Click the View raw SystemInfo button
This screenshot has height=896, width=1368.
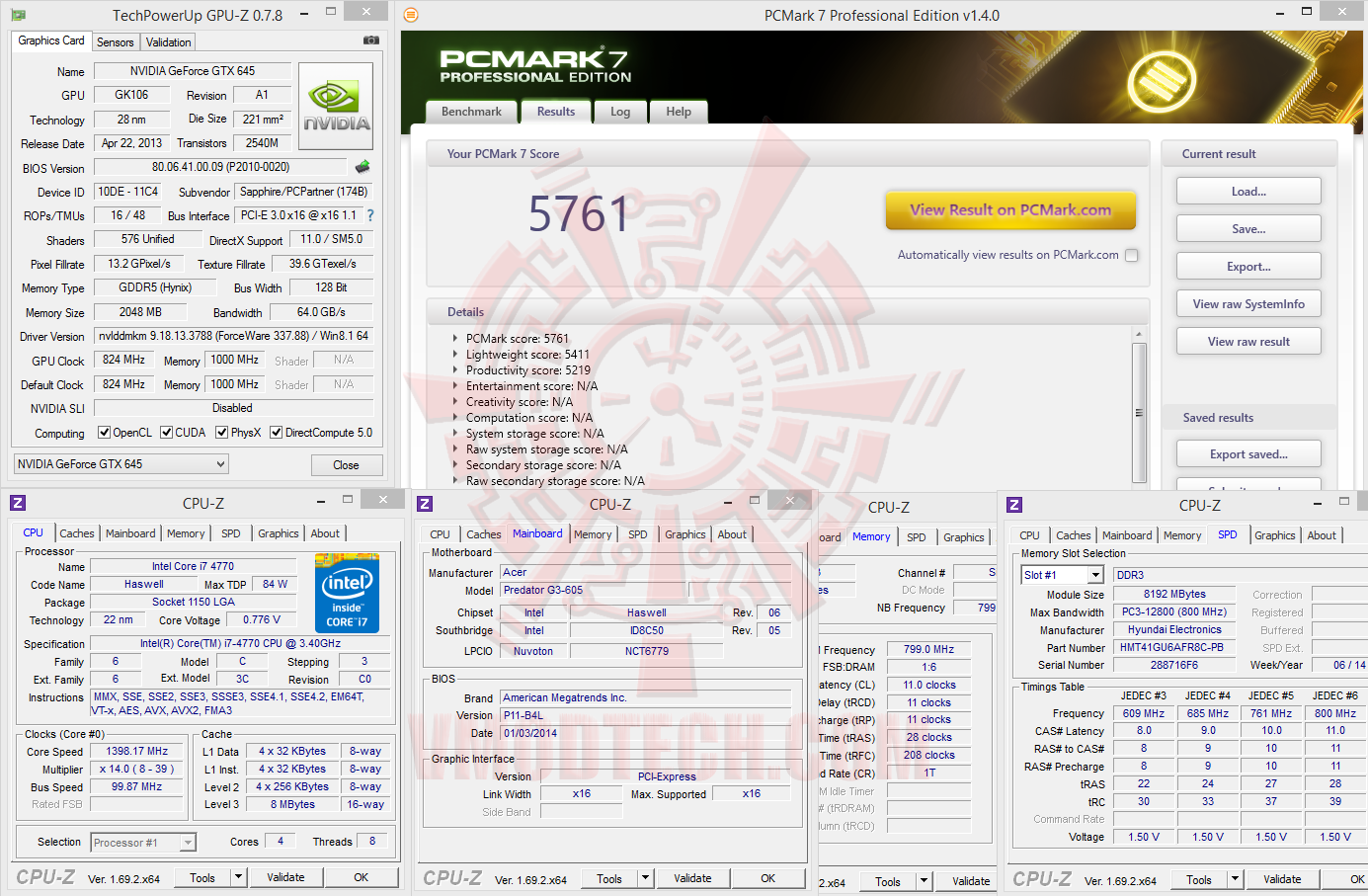[x=1248, y=304]
